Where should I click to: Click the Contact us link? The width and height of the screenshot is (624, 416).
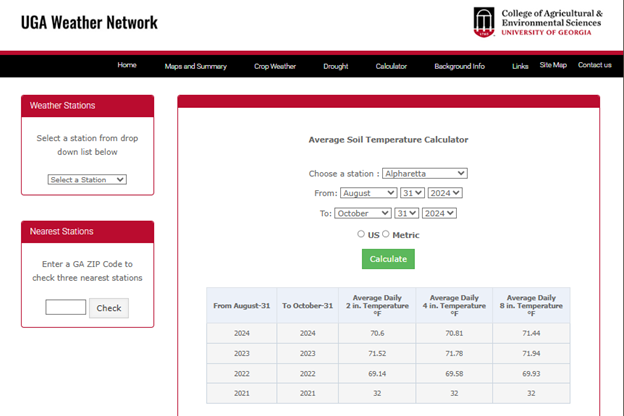(594, 66)
